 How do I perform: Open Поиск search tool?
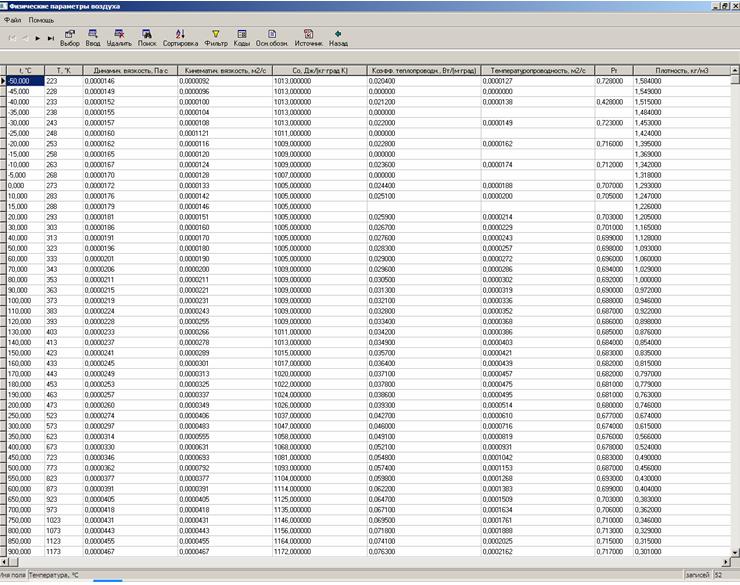(x=147, y=37)
